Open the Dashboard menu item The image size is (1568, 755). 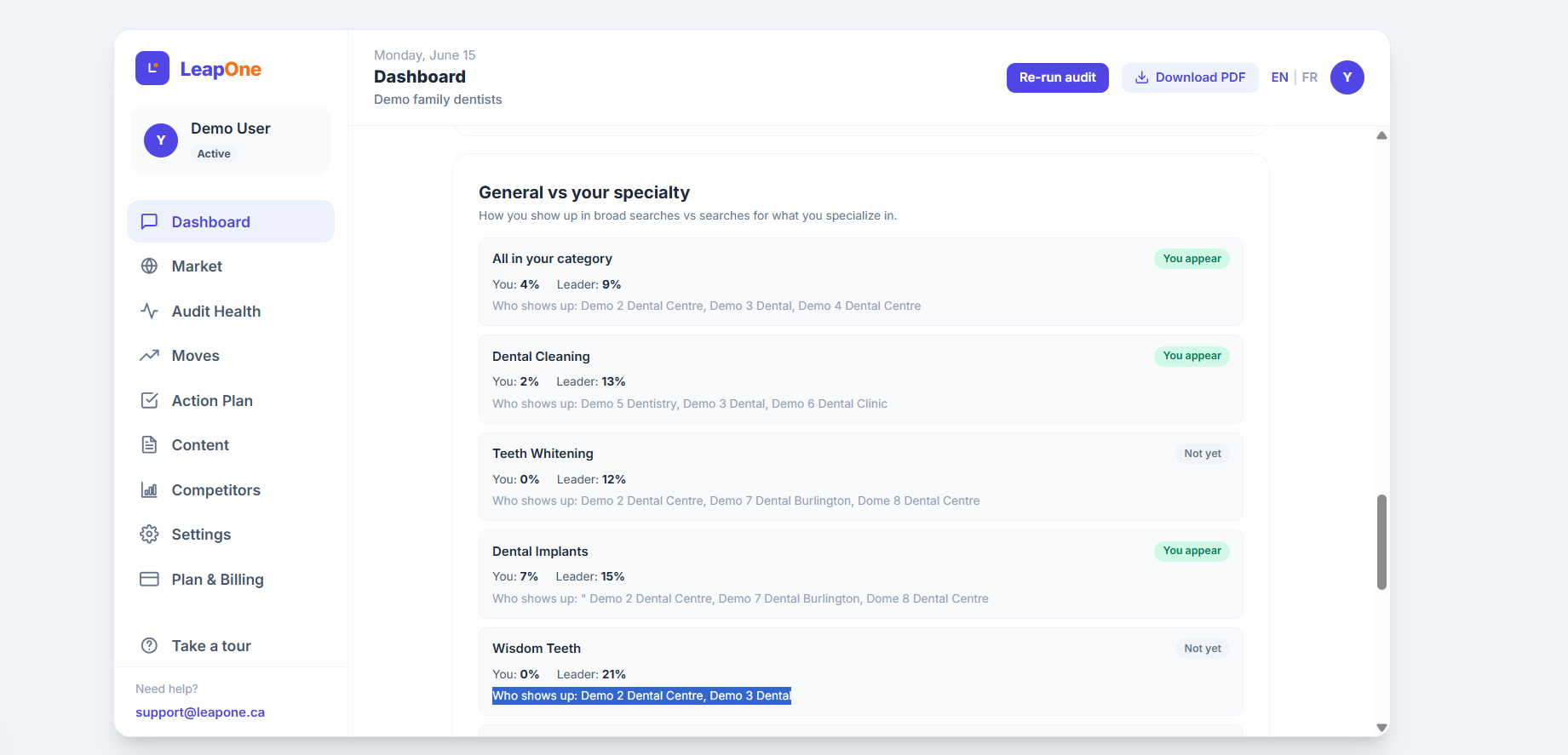[231, 221]
